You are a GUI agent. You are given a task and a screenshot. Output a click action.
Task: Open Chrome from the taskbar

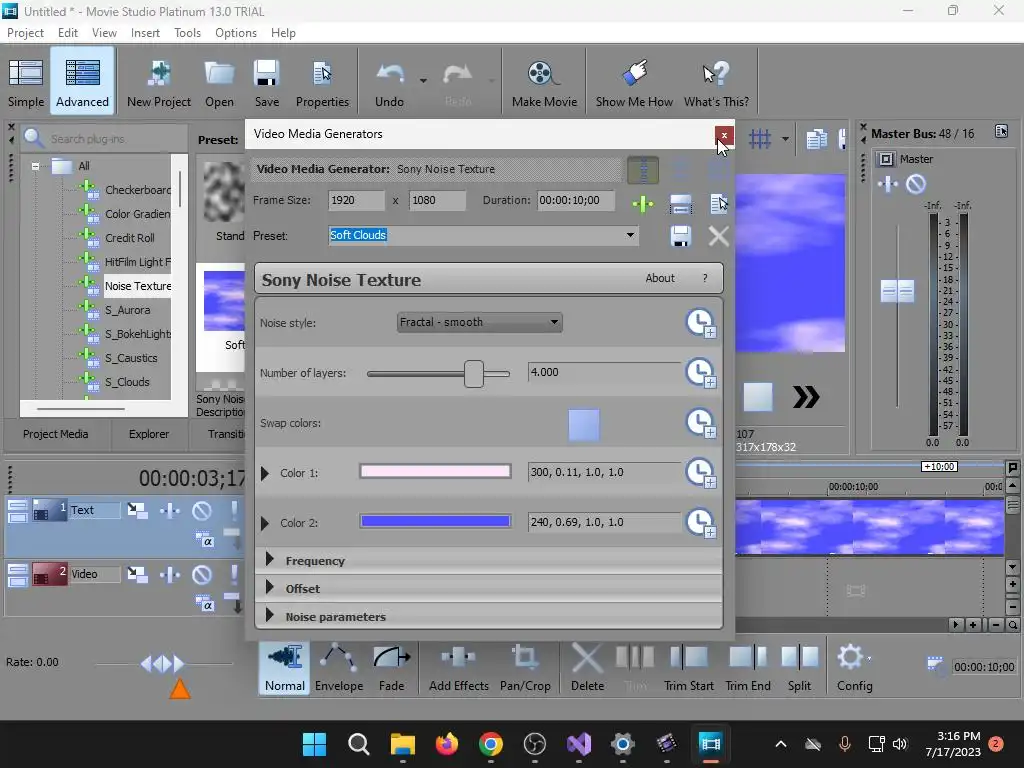(x=490, y=744)
